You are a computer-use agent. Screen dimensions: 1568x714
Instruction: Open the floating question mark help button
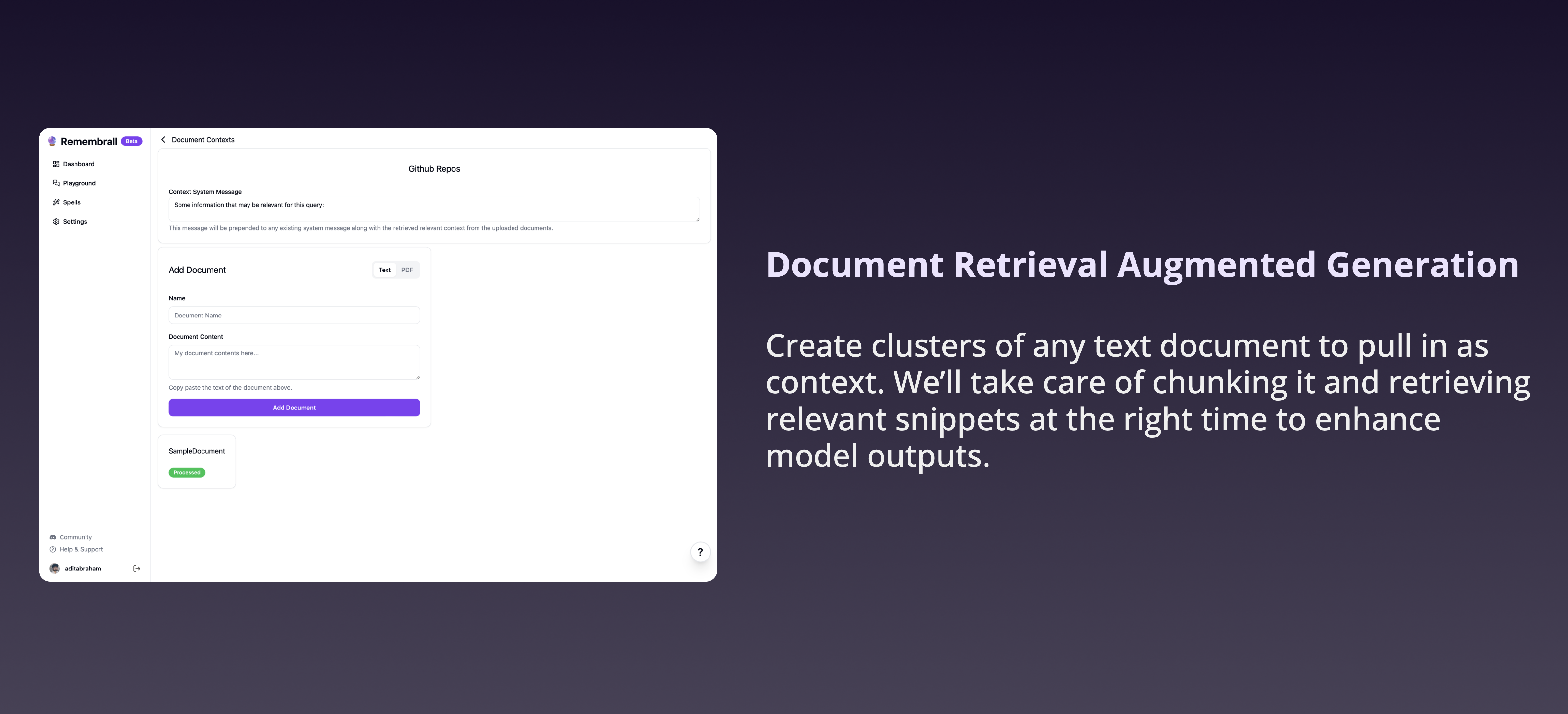coord(700,552)
